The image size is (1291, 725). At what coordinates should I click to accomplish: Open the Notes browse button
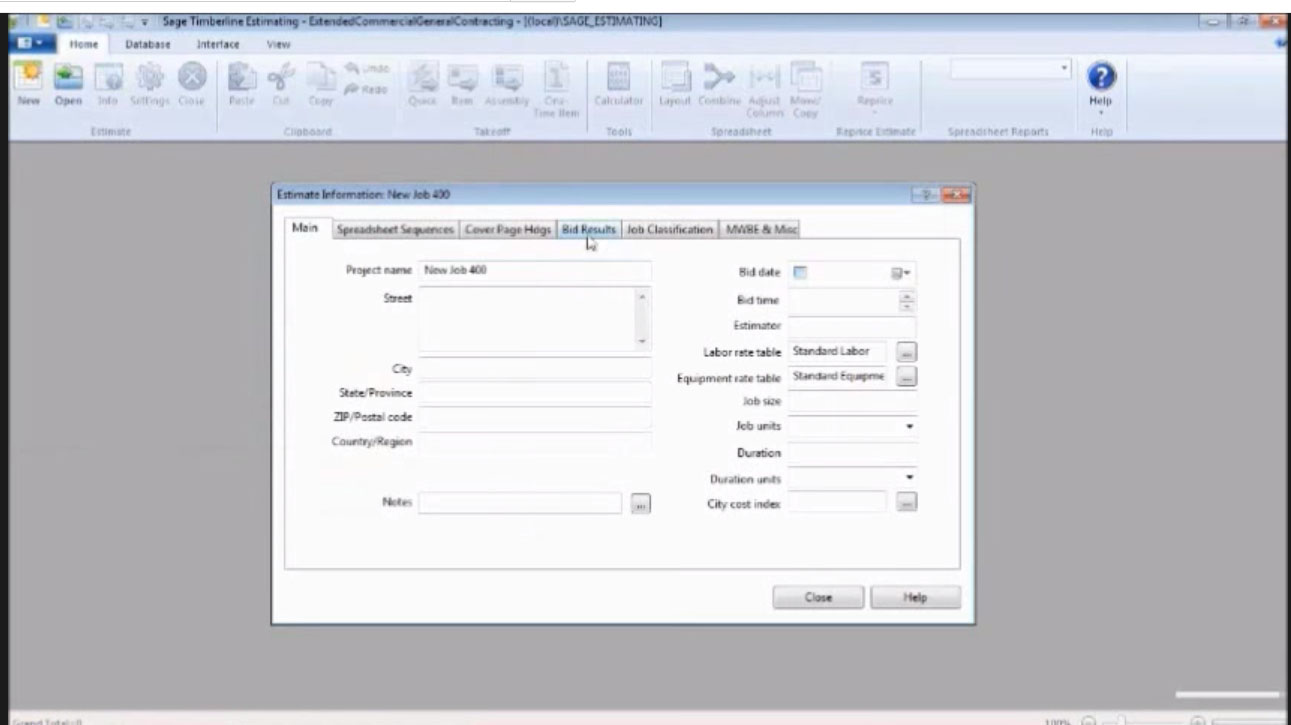641,505
